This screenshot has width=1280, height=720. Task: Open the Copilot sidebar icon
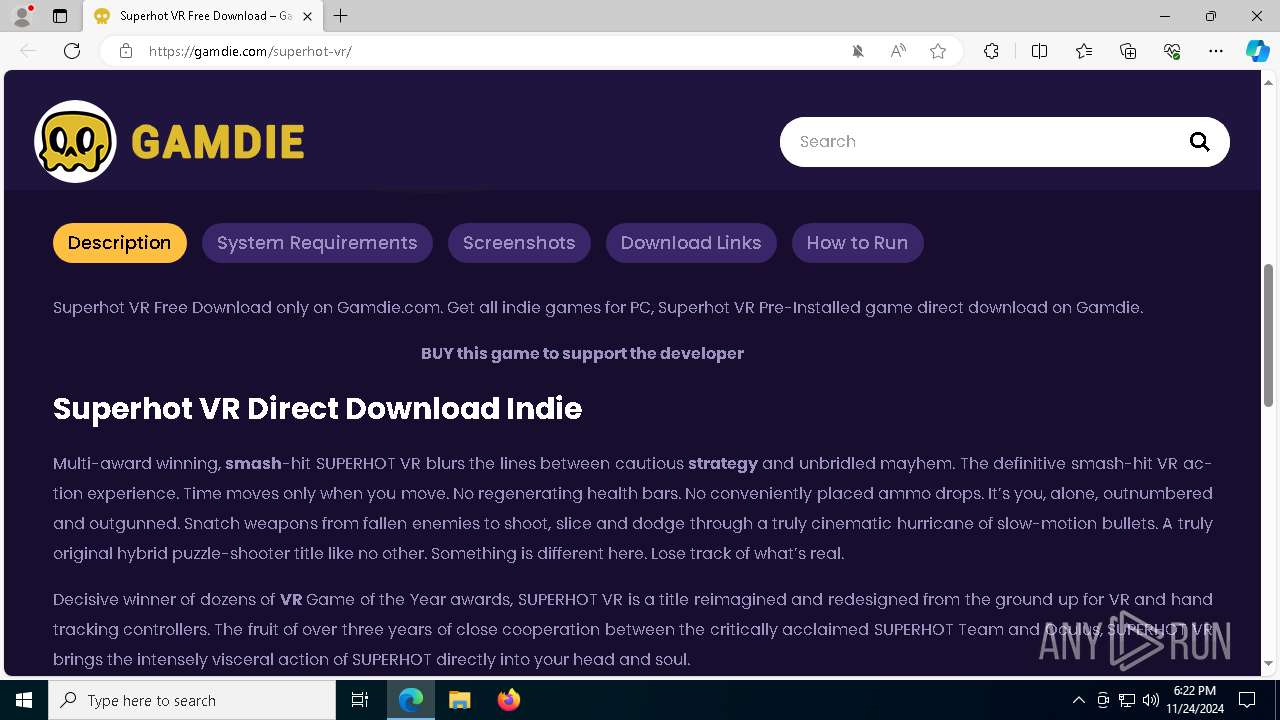(x=1258, y=51)
